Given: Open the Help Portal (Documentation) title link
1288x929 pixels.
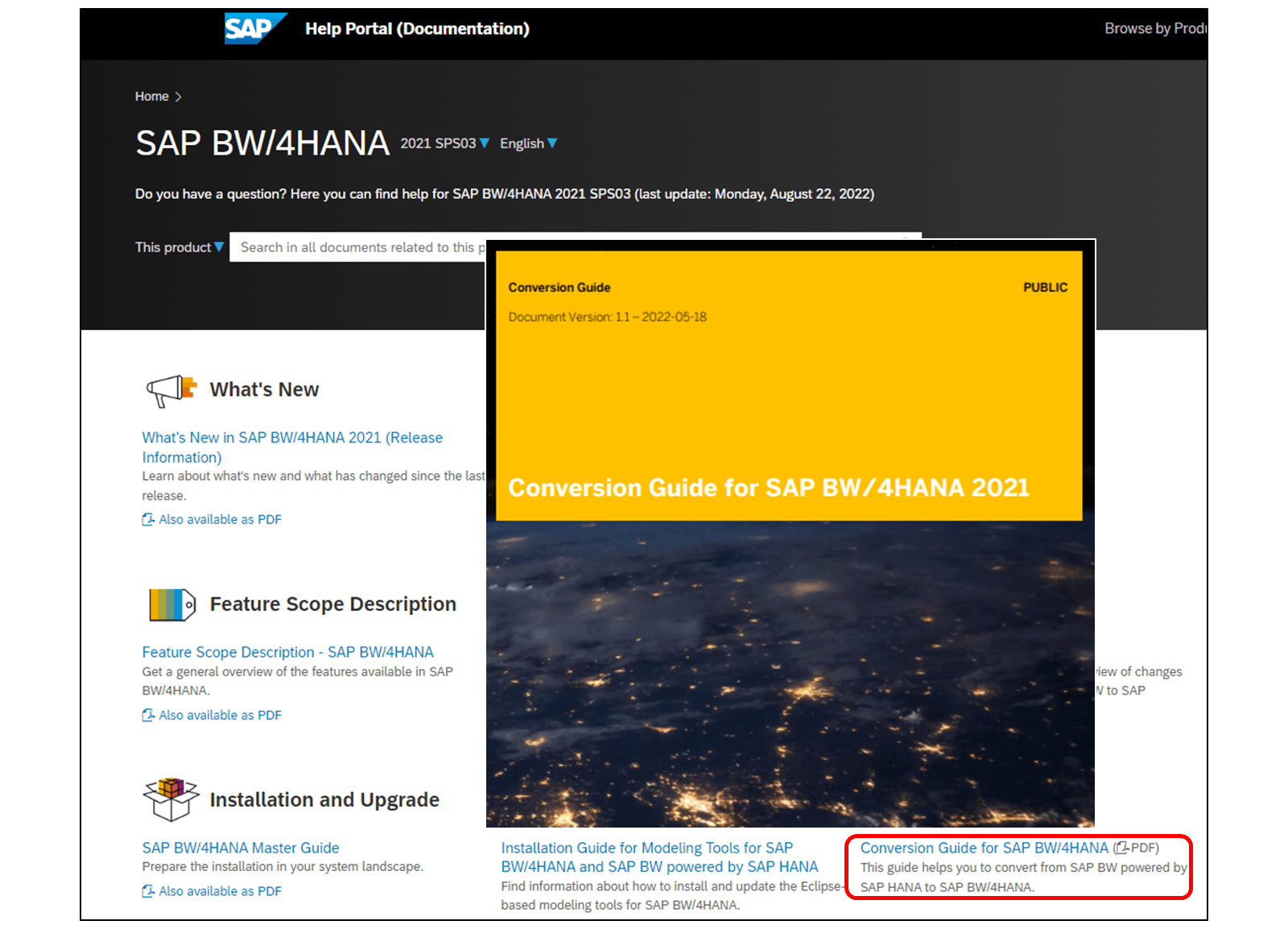Looking at the screenshot, I should click(x=417, y=29).
